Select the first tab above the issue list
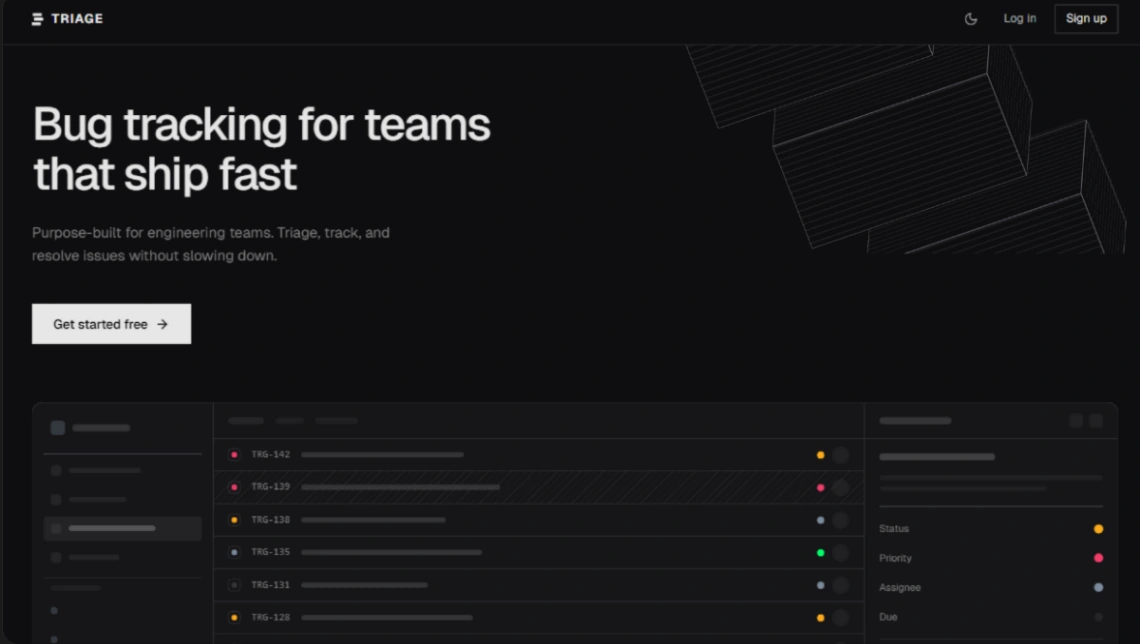The width and height of the screenshot is (1140, 644). (246, 421)
